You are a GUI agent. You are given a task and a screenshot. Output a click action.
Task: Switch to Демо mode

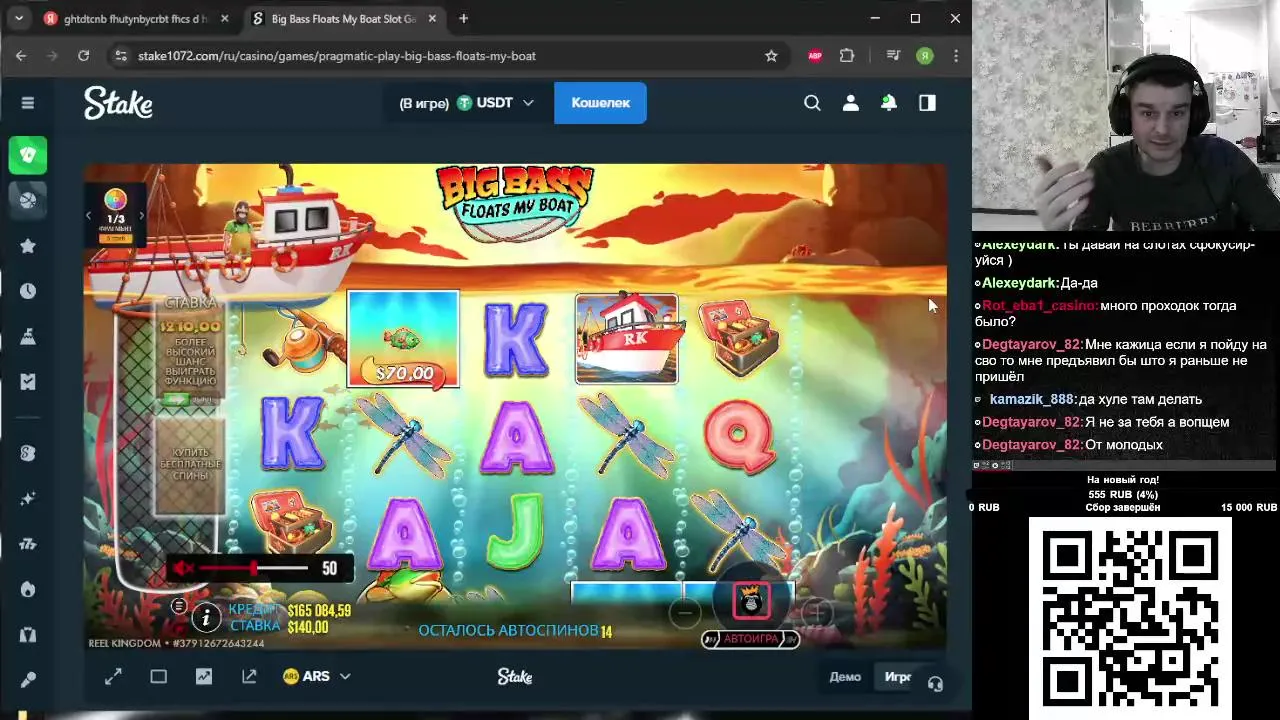click(x=845, y=677)
